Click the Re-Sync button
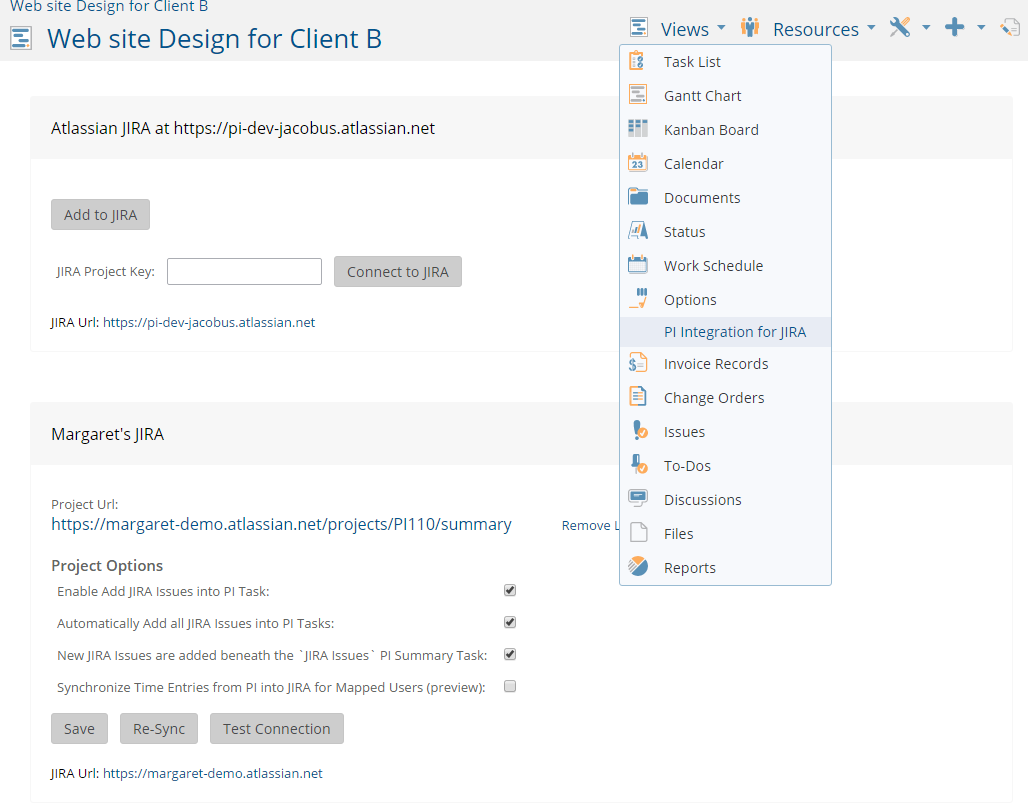The width and height of the screenshot is (1028, 805). pyautogui.click(x=159, y=728)
